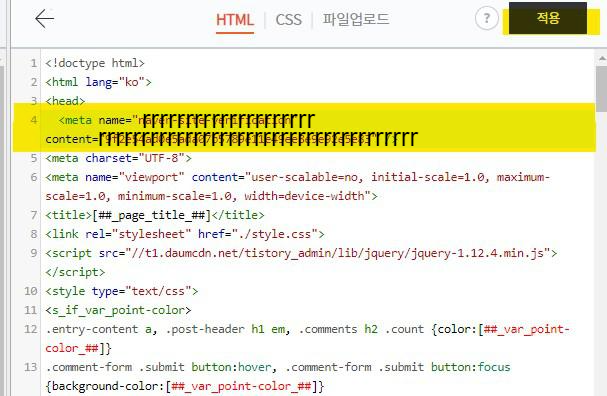Image resolution: width=607 pixels, height=396 pixels.
Task: Click the meta charset UTF-8 line
Action: point(118,158)
